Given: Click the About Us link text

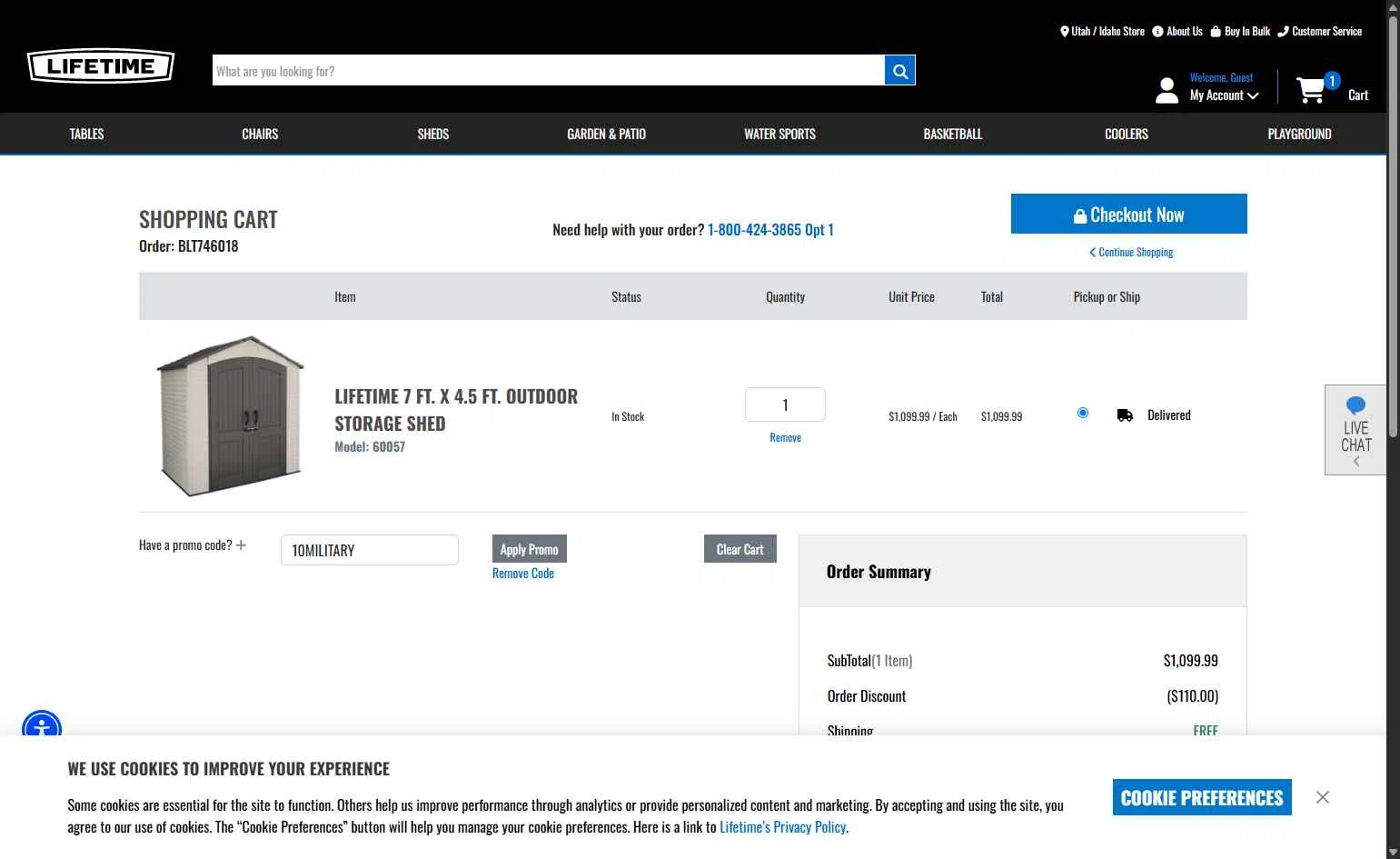Looking at the screenshot, I should pos(1185,31).
